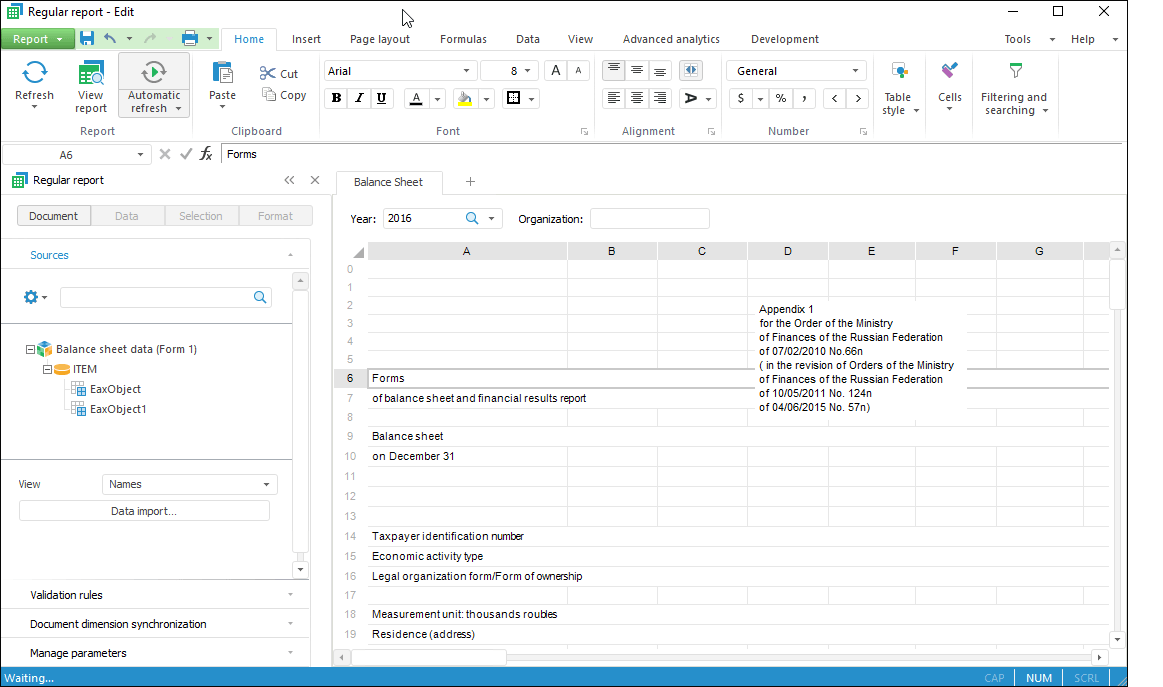This screenshot has width=1163, height=687.
Task: Open Filtering and searching funnel tool
Action: [1015, 72]
